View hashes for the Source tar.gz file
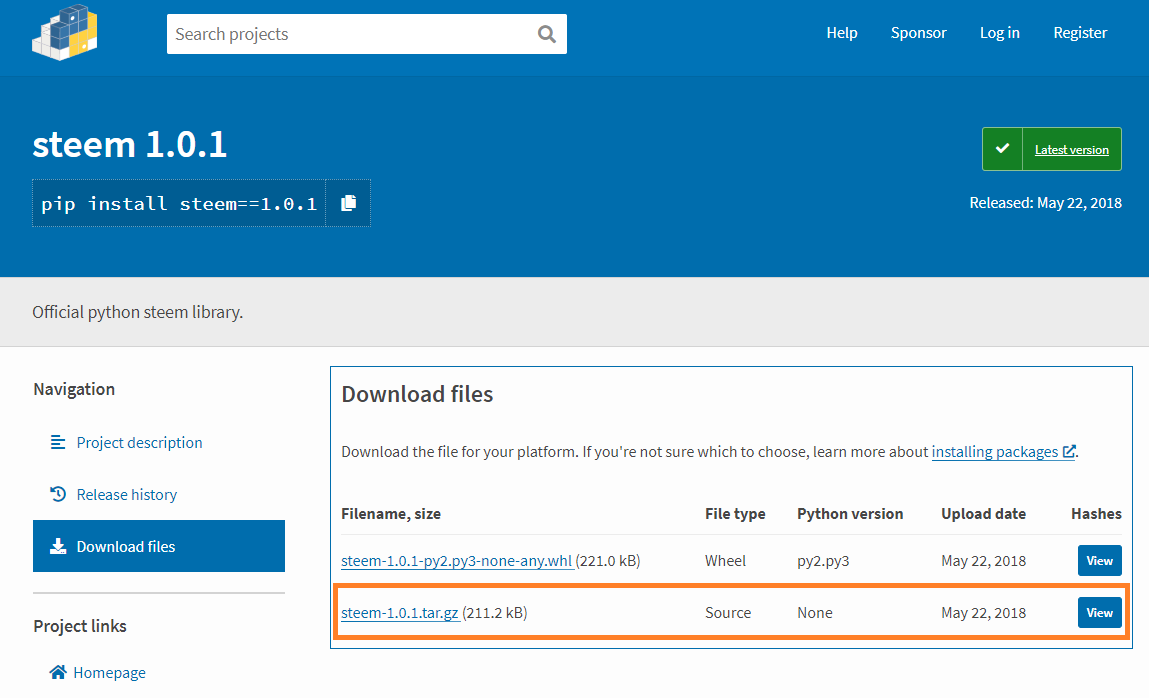1149x698 pixels. [1099, 612]
